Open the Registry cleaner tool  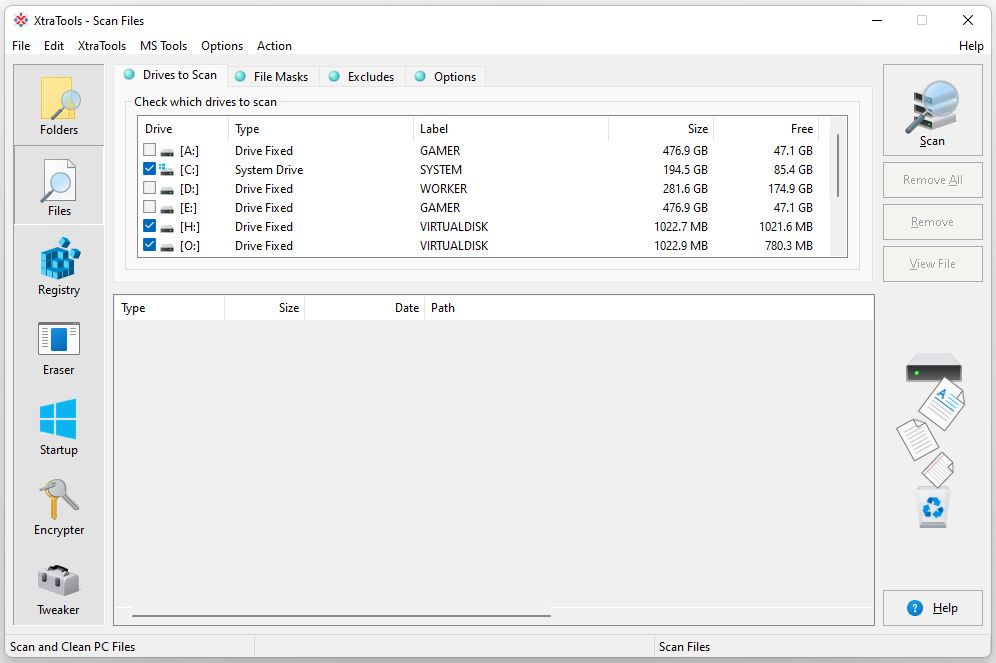pos(58,265)
